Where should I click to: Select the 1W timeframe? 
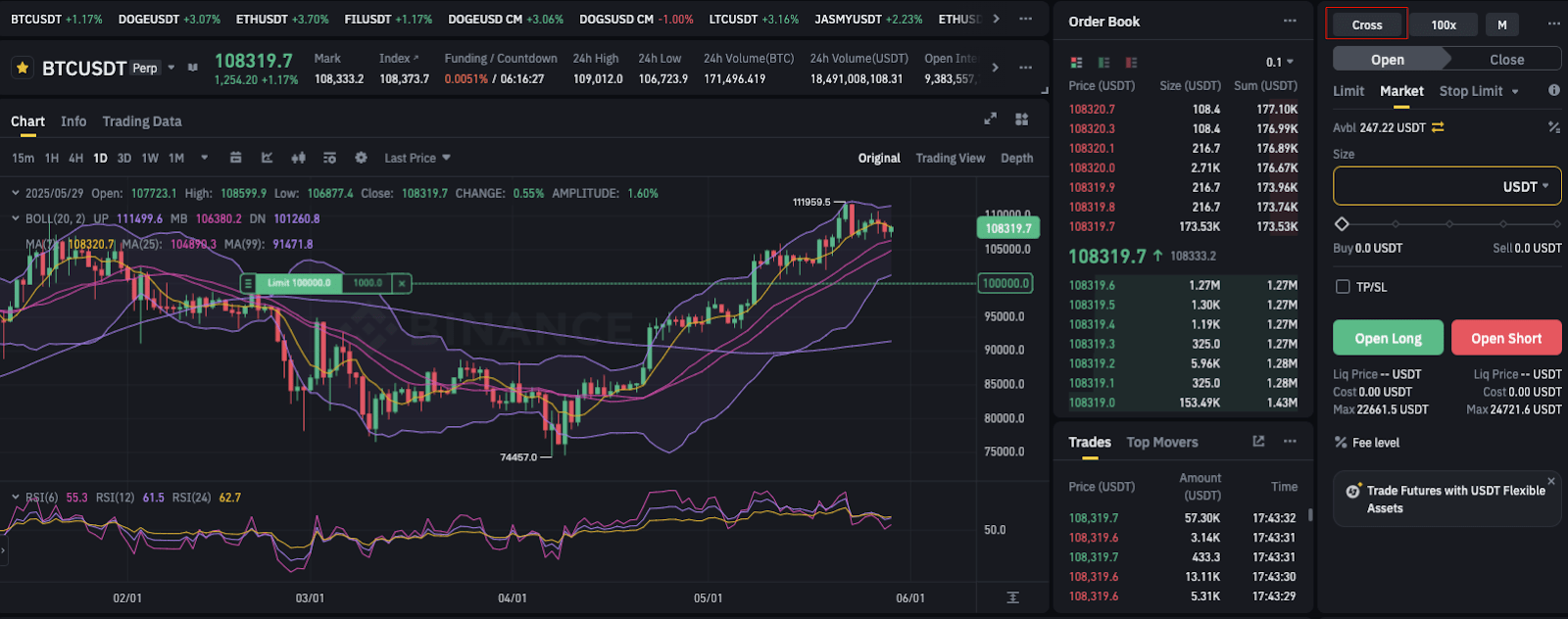150,158
